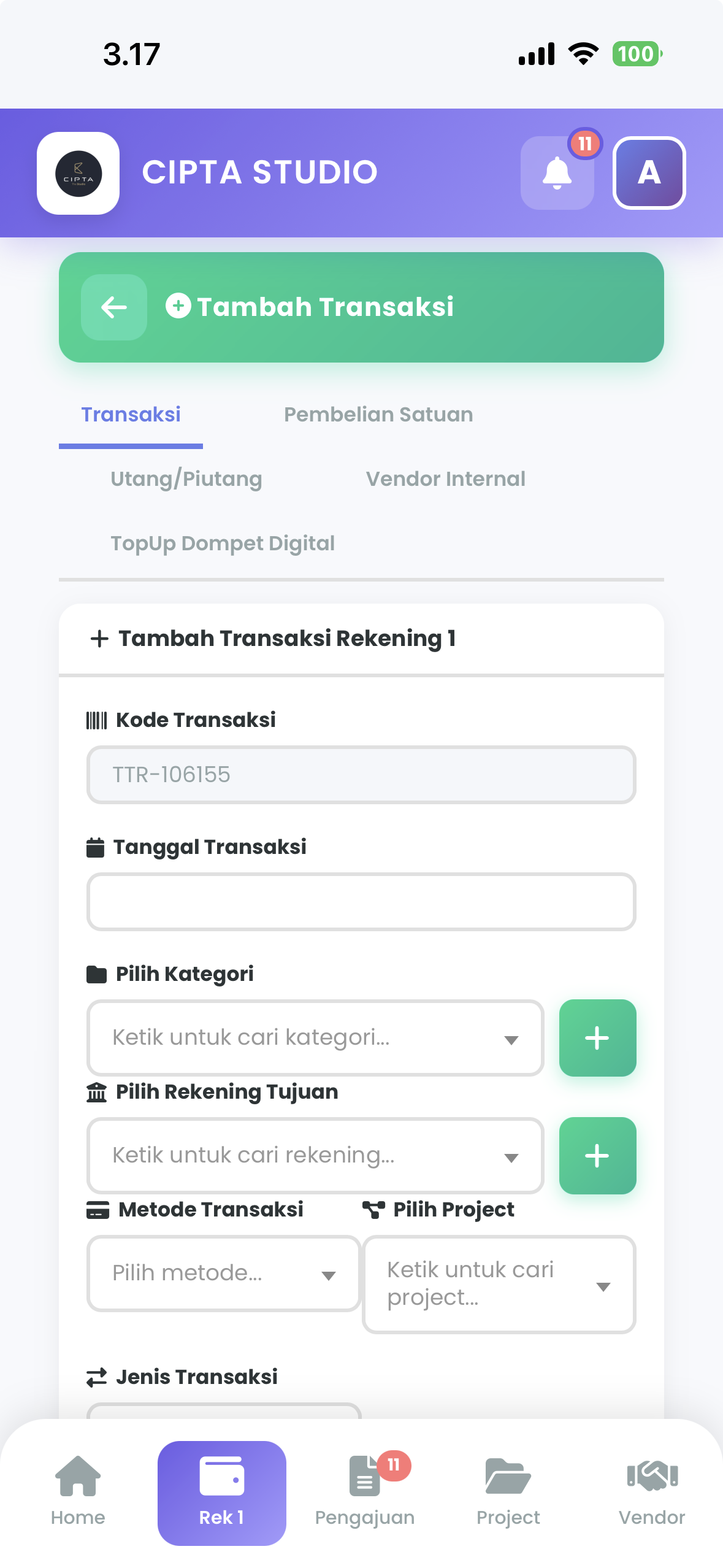723x1568 pixels.
Task: Go to Home in bottom navigation
Action: point(78,1492)
